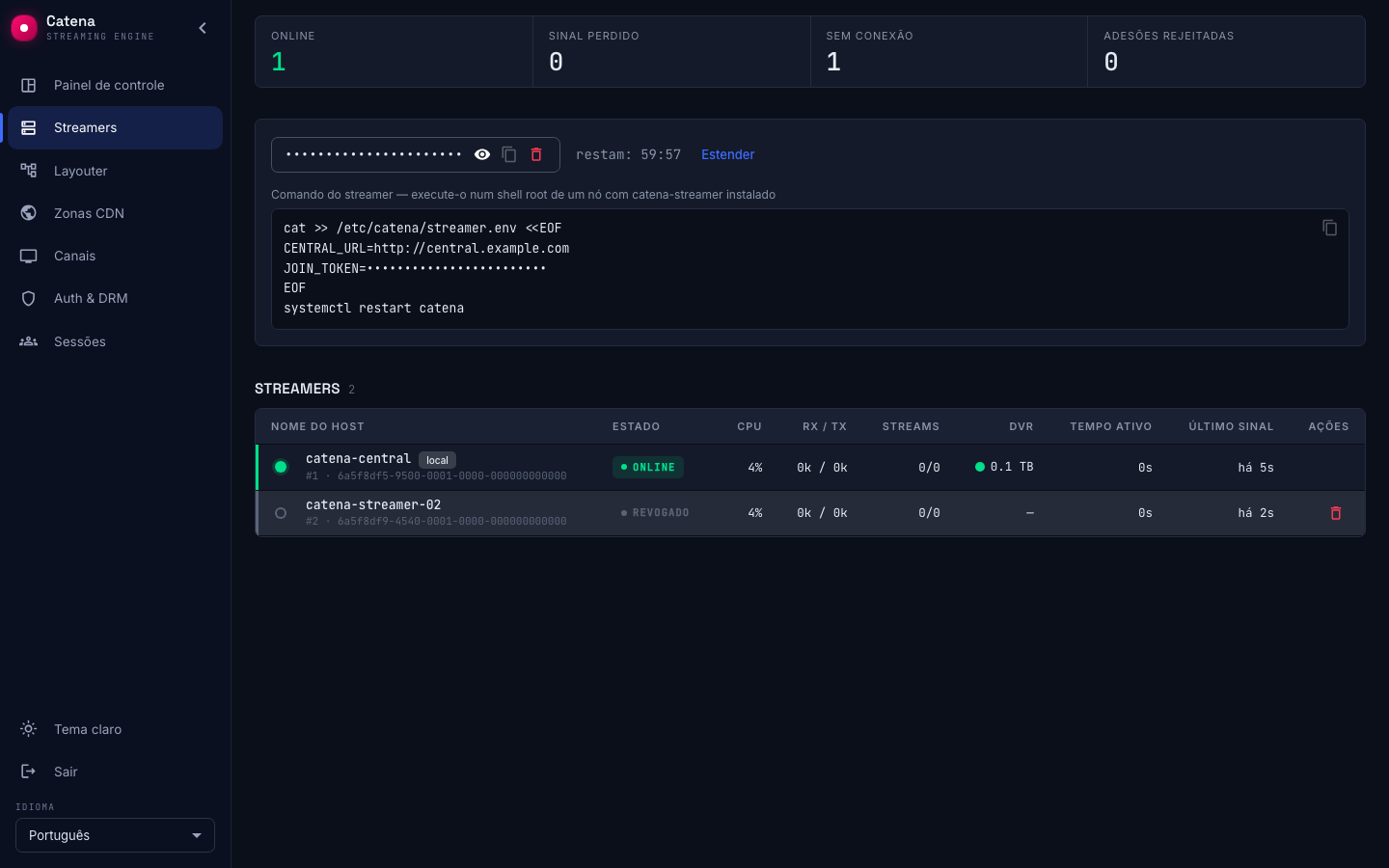Click the SINAL PERDIDO stat card

click(x=671, y=52)
